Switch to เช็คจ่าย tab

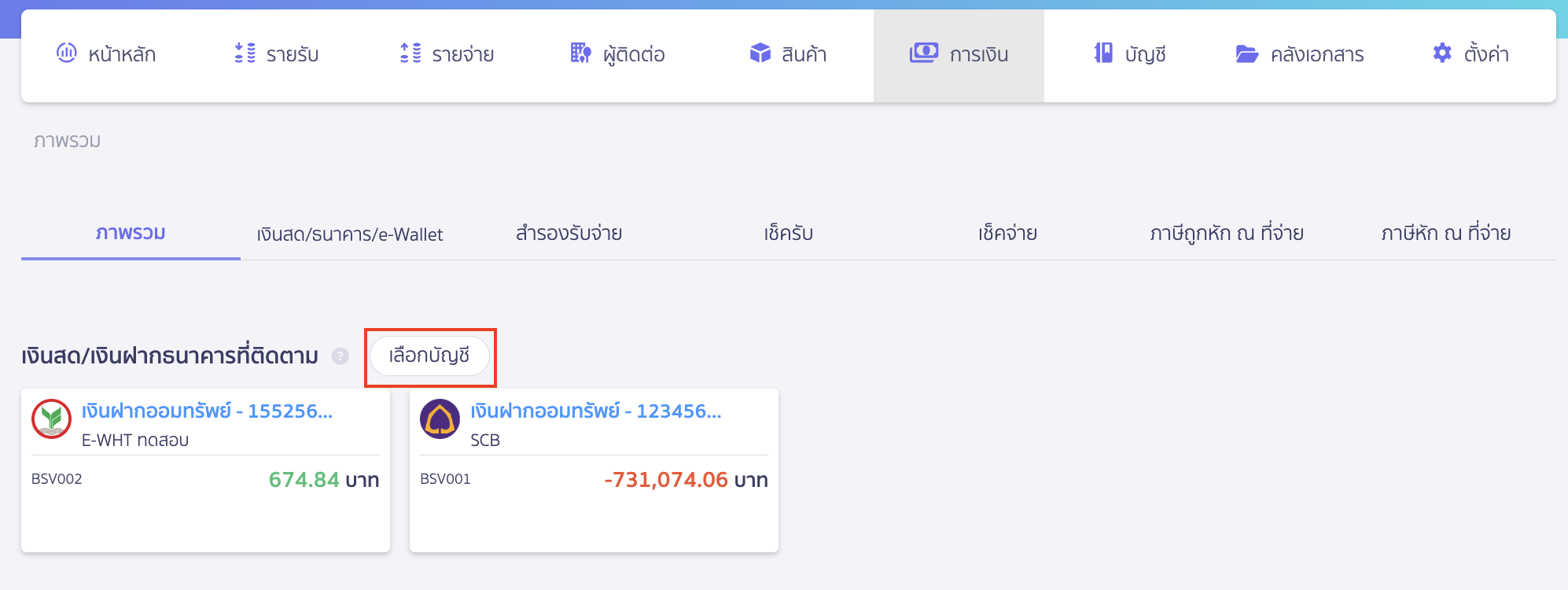click(1008, 234)
